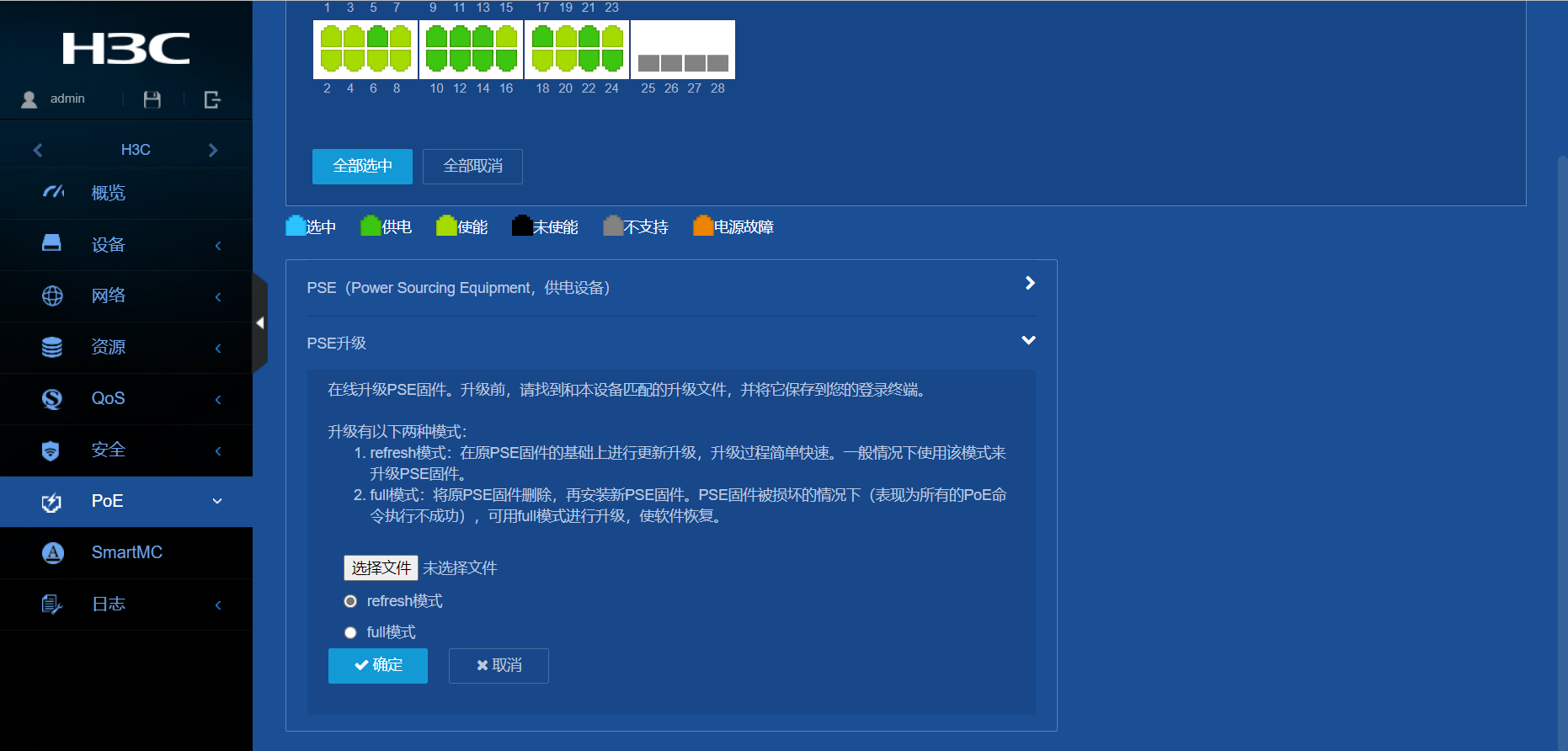The height and width of the screenshot is (751, 1568).
Task: Click the 升级有以下两种模式 text line
Action: tap(397, 432)
